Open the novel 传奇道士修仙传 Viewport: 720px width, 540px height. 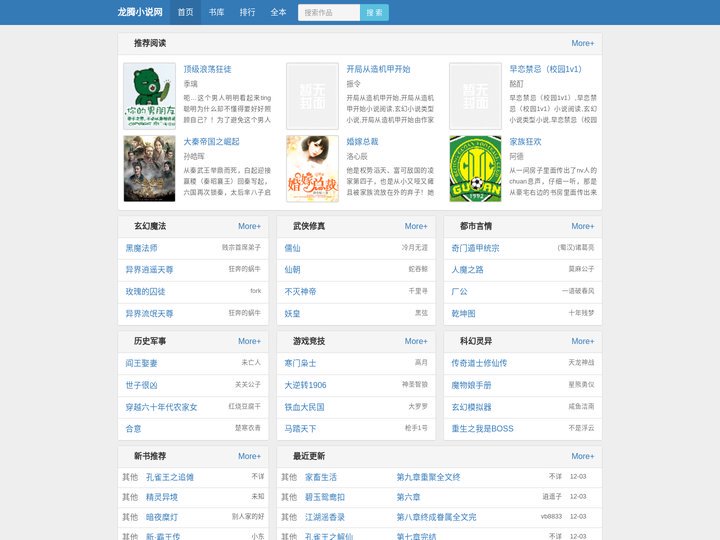click(479, 363)
